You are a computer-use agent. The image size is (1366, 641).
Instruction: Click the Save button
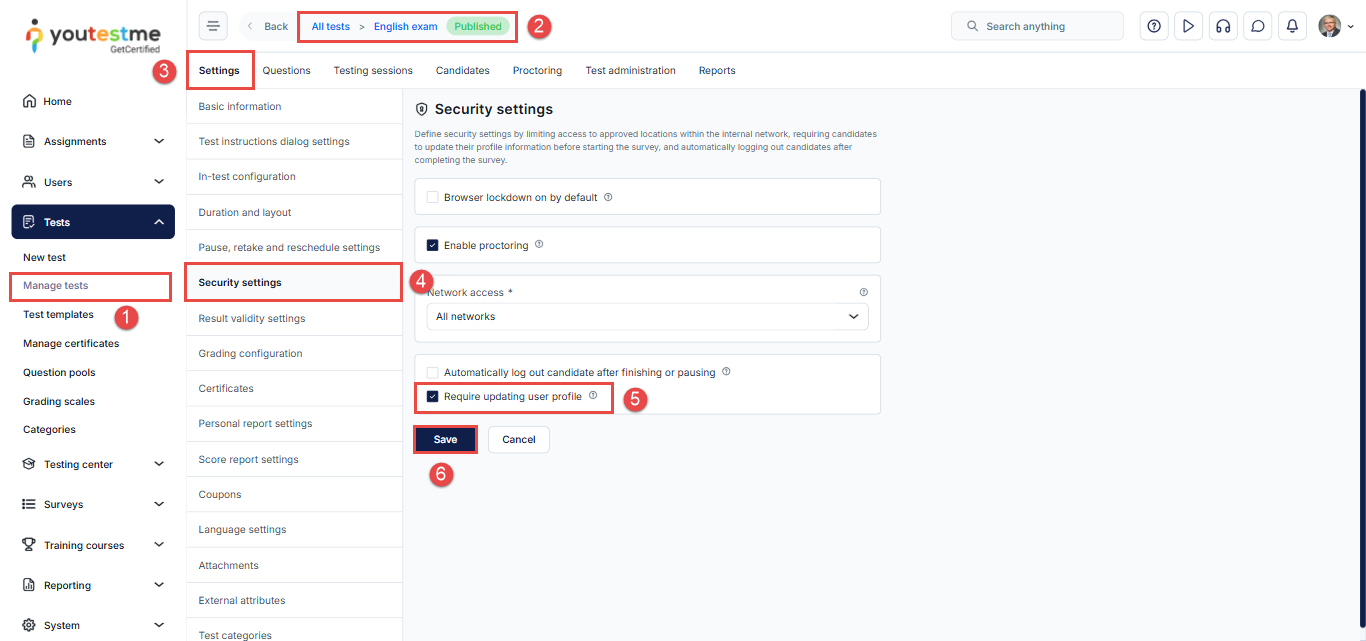(445, 440)
